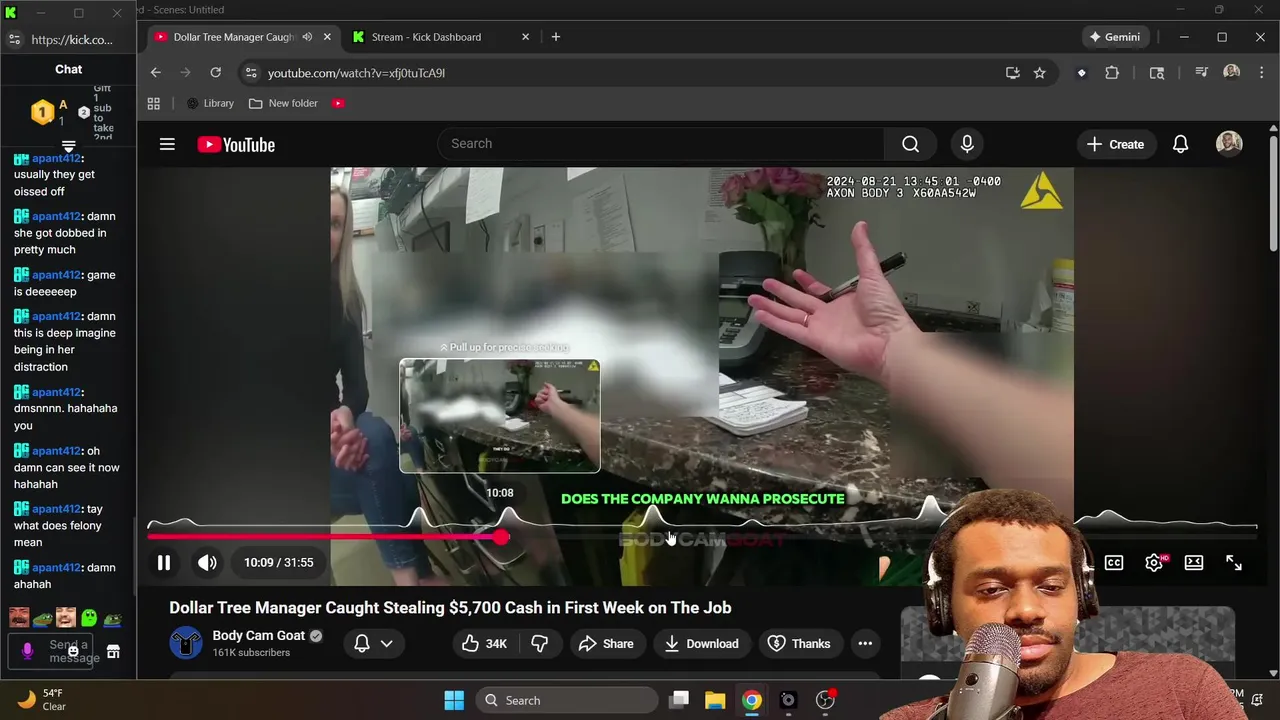Expand the channel notification bell dropdown

tap(372, 644)
